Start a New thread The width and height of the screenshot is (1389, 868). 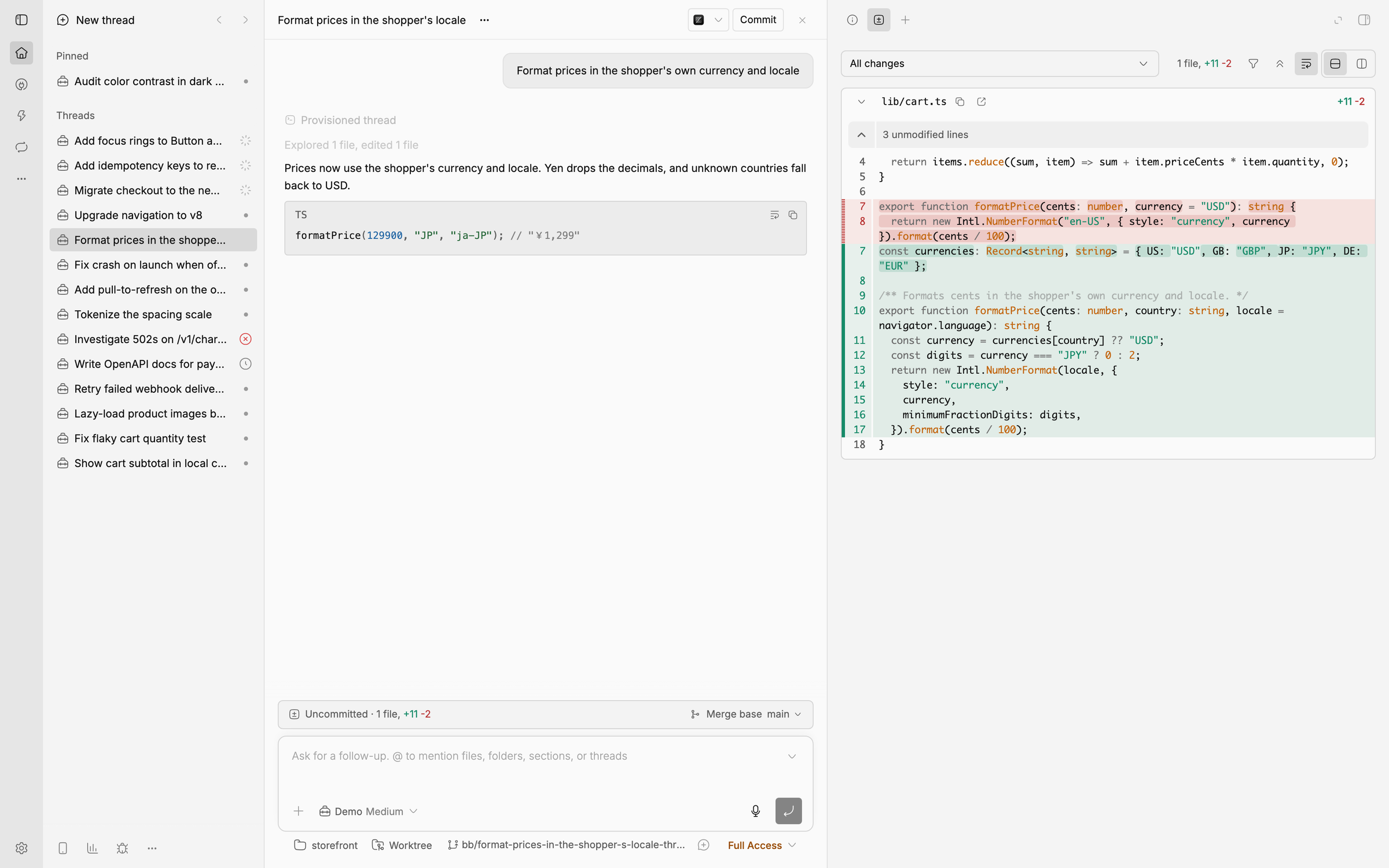click(x=96, y=20)
